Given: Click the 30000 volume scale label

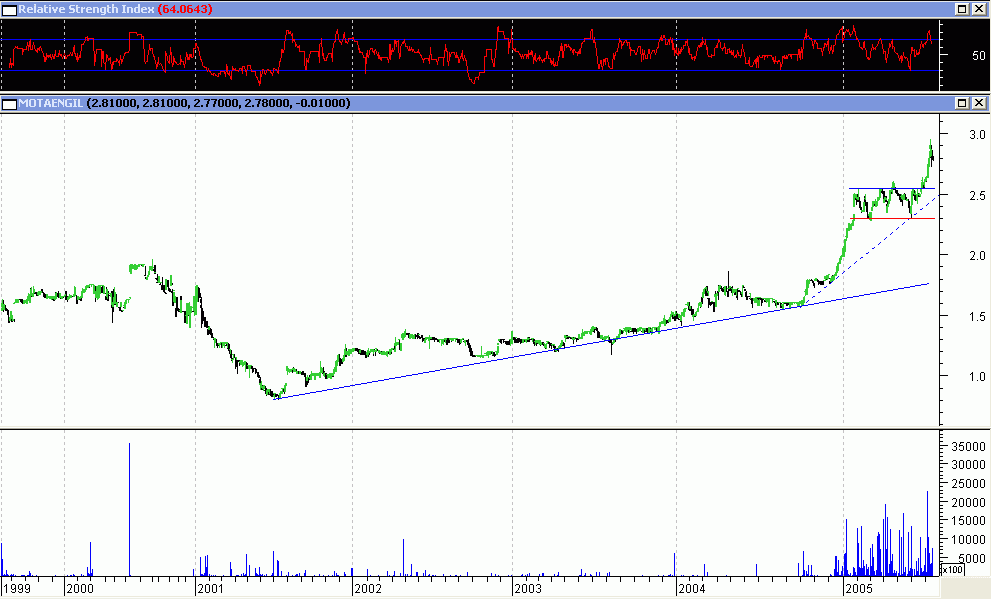Looking at the screenshot, I should point(969,464).
